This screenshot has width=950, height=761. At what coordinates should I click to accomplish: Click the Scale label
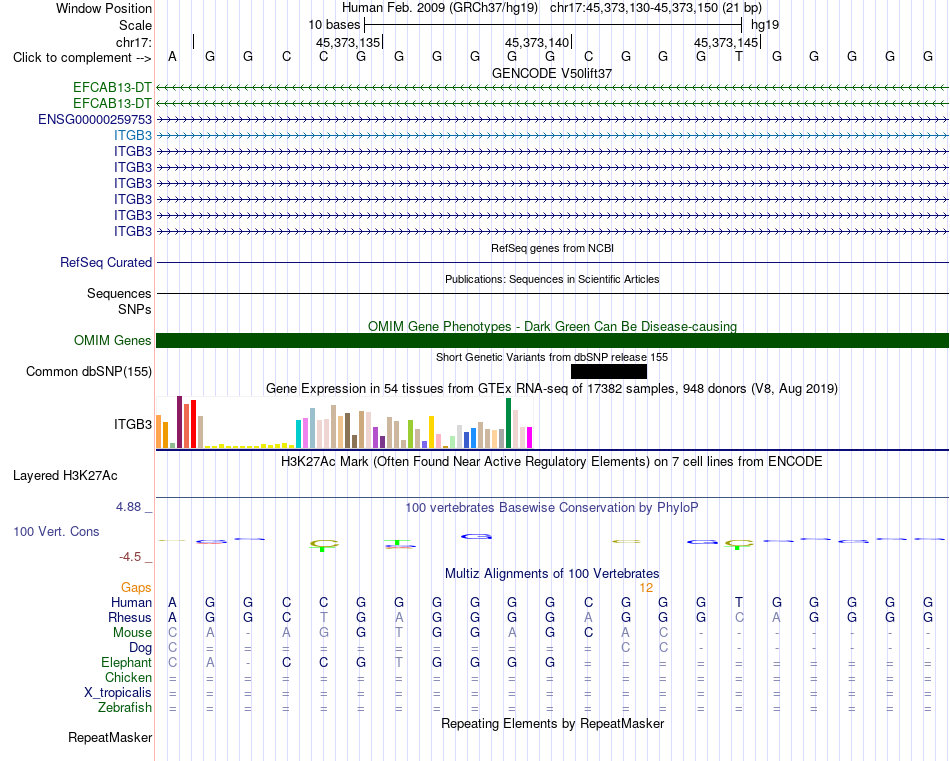[x=135, y=25]
